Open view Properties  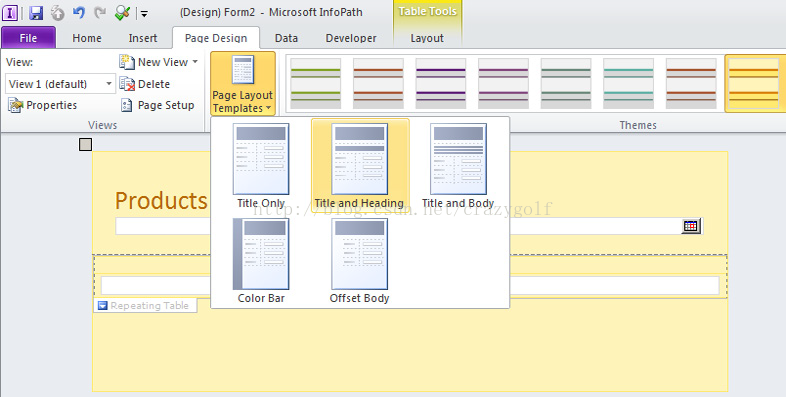43,105
